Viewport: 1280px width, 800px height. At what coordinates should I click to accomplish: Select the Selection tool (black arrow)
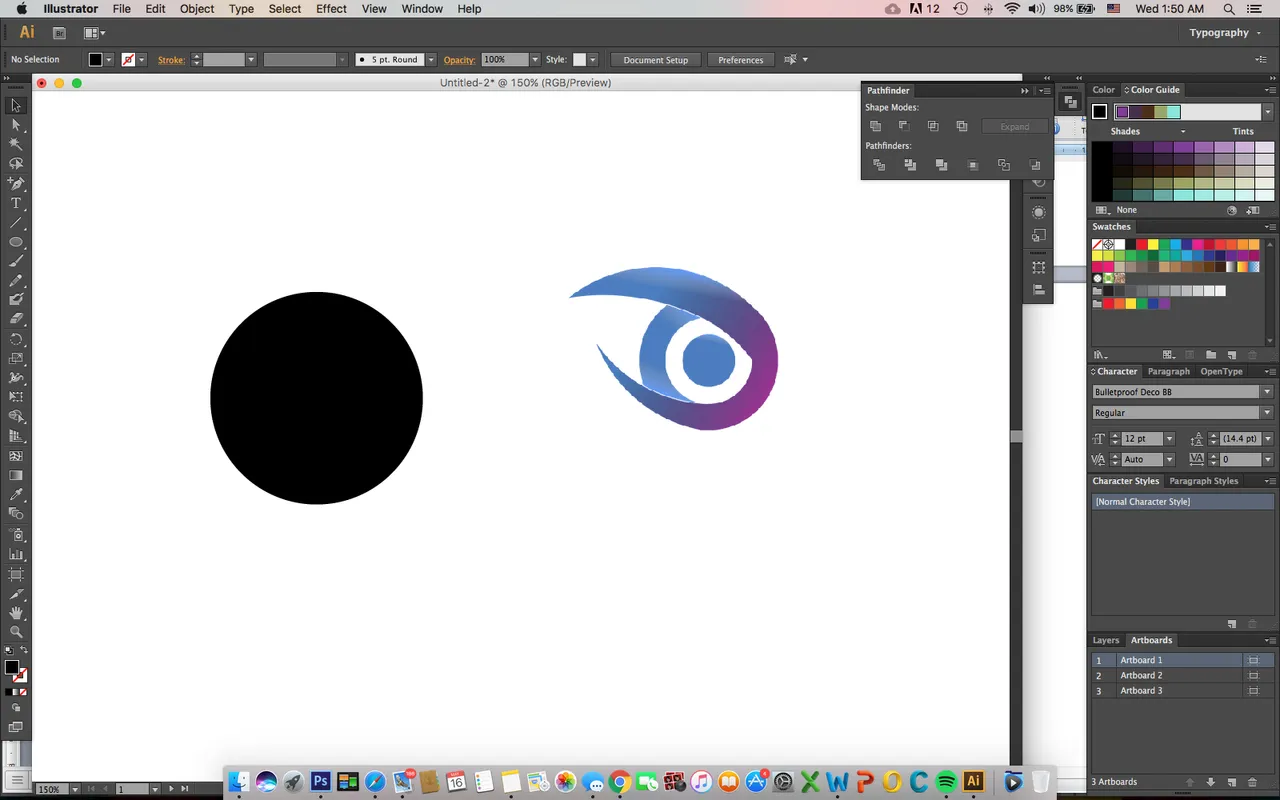pos(16,106)
